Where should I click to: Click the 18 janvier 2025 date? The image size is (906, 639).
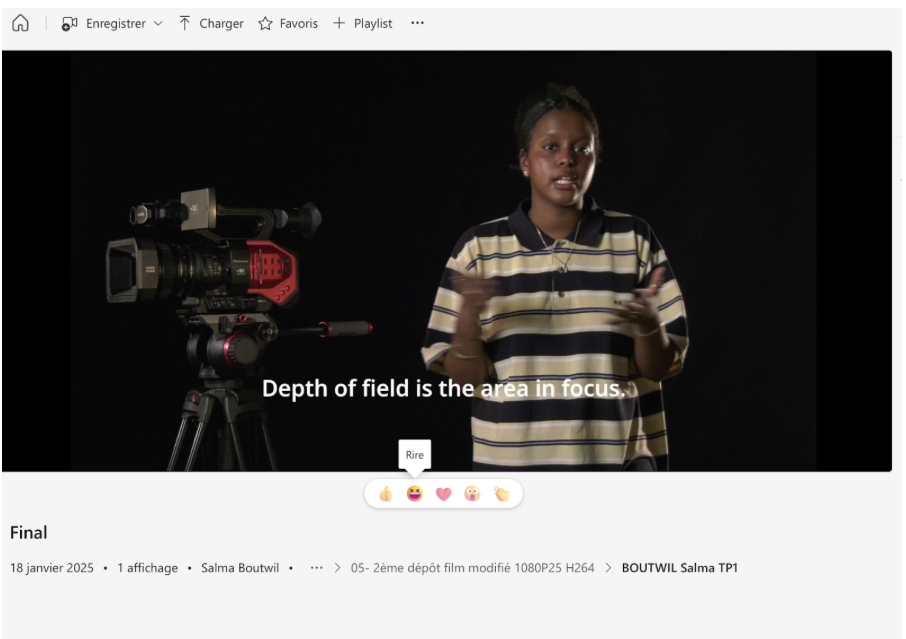coord(52,568)
